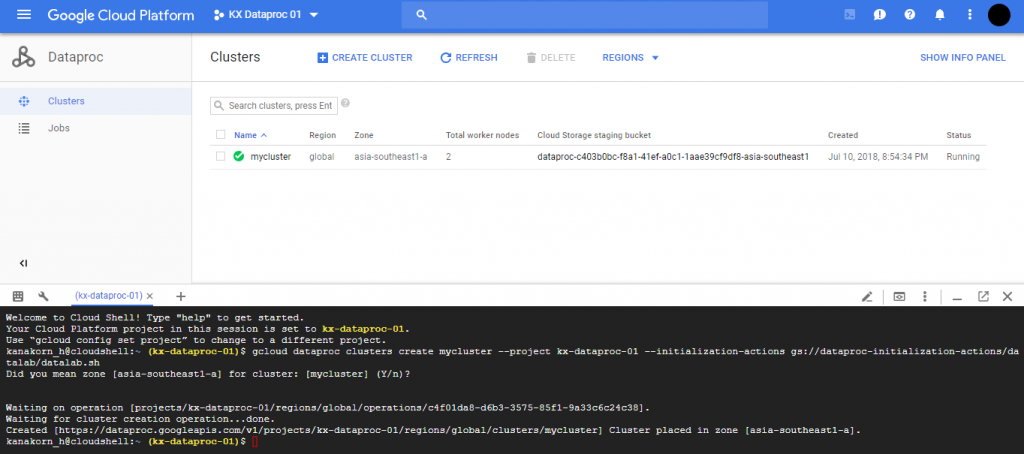Click the CREATE CLUSTER button
This screenshot has height=454, width=1024.
(364, 57)
